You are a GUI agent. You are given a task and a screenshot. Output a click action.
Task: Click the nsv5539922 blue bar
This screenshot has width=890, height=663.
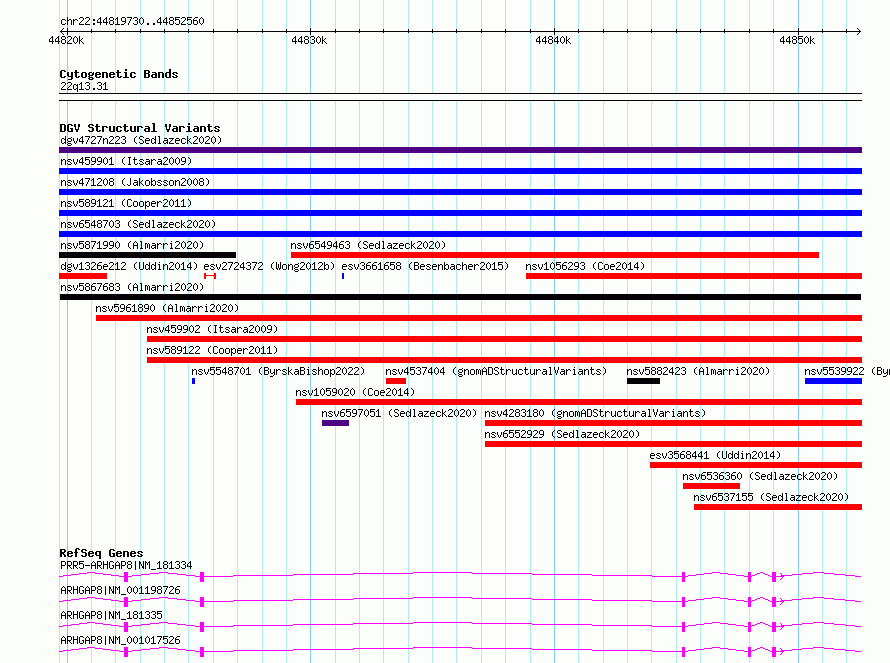tap(833, 381)
